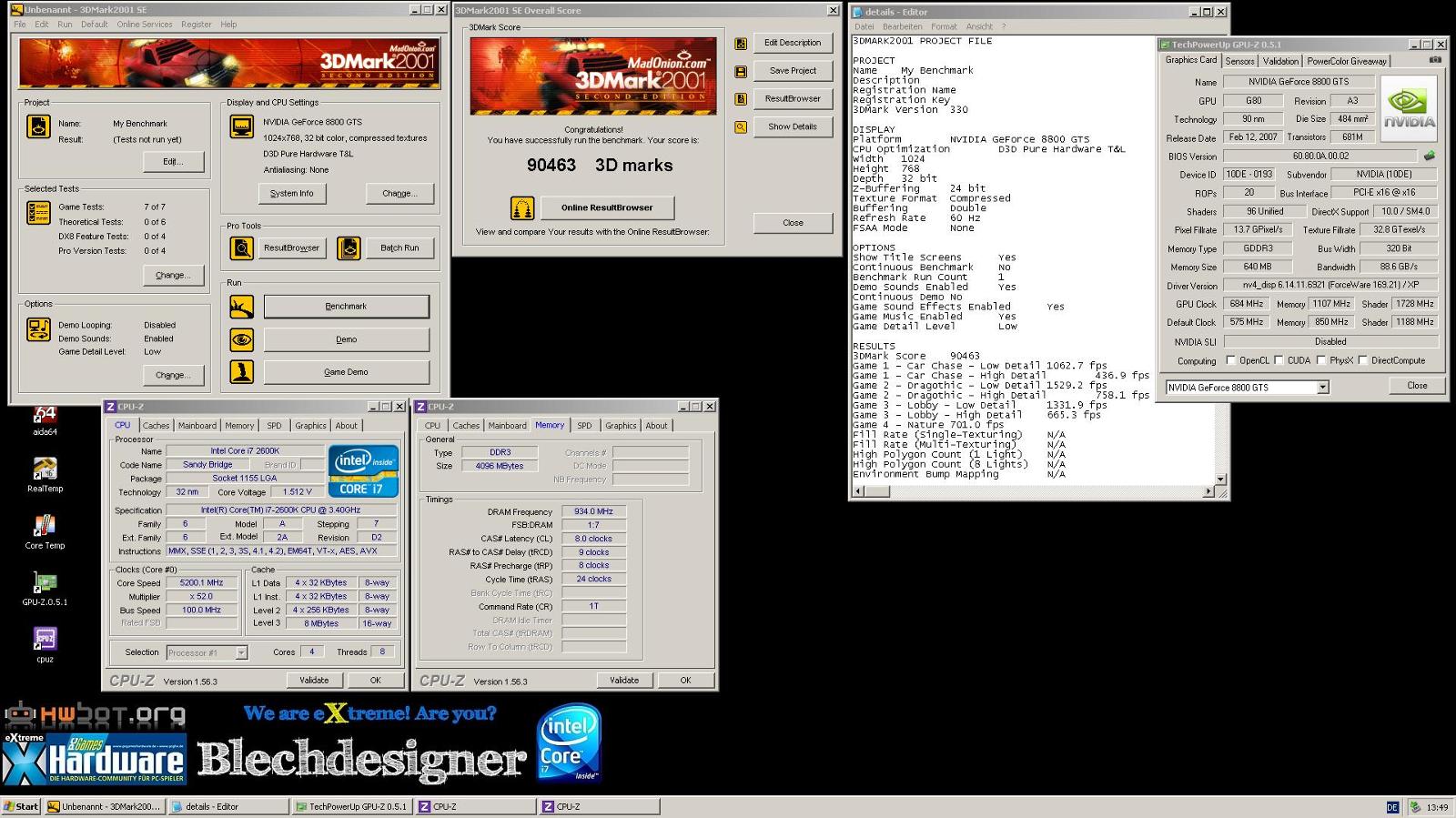The image size is (1456, 818).
Task: Click the GPU-Z screenshot camera icon
Action: pyautogui.click(x=1435, y=60)
